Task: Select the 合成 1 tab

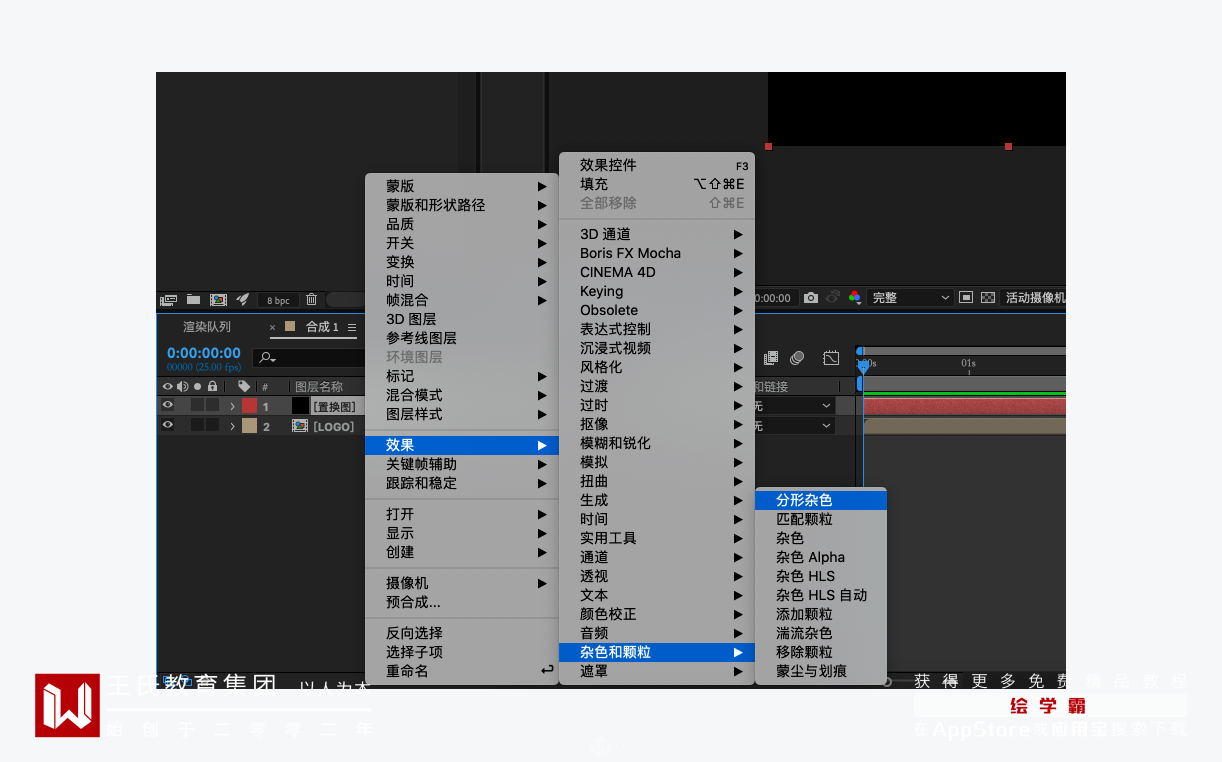Action: tap(322, 327)
